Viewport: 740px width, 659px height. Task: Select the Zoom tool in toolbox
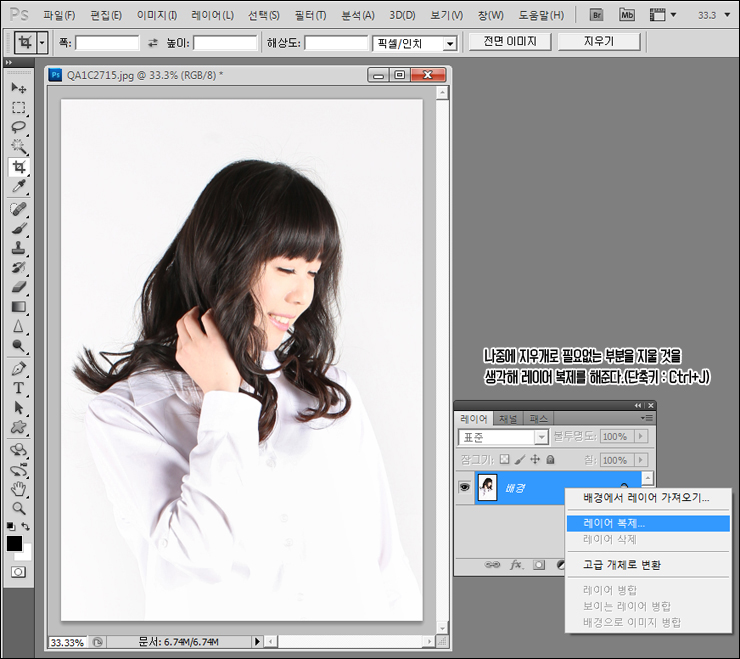click(x=18, y=508)
